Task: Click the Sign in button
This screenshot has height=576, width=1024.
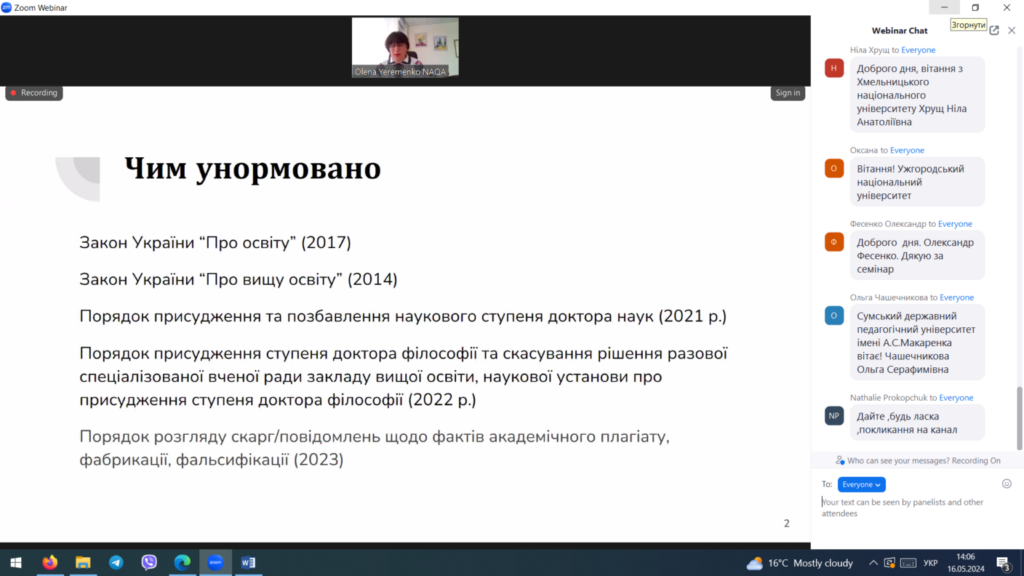Action: pos(787,93)
